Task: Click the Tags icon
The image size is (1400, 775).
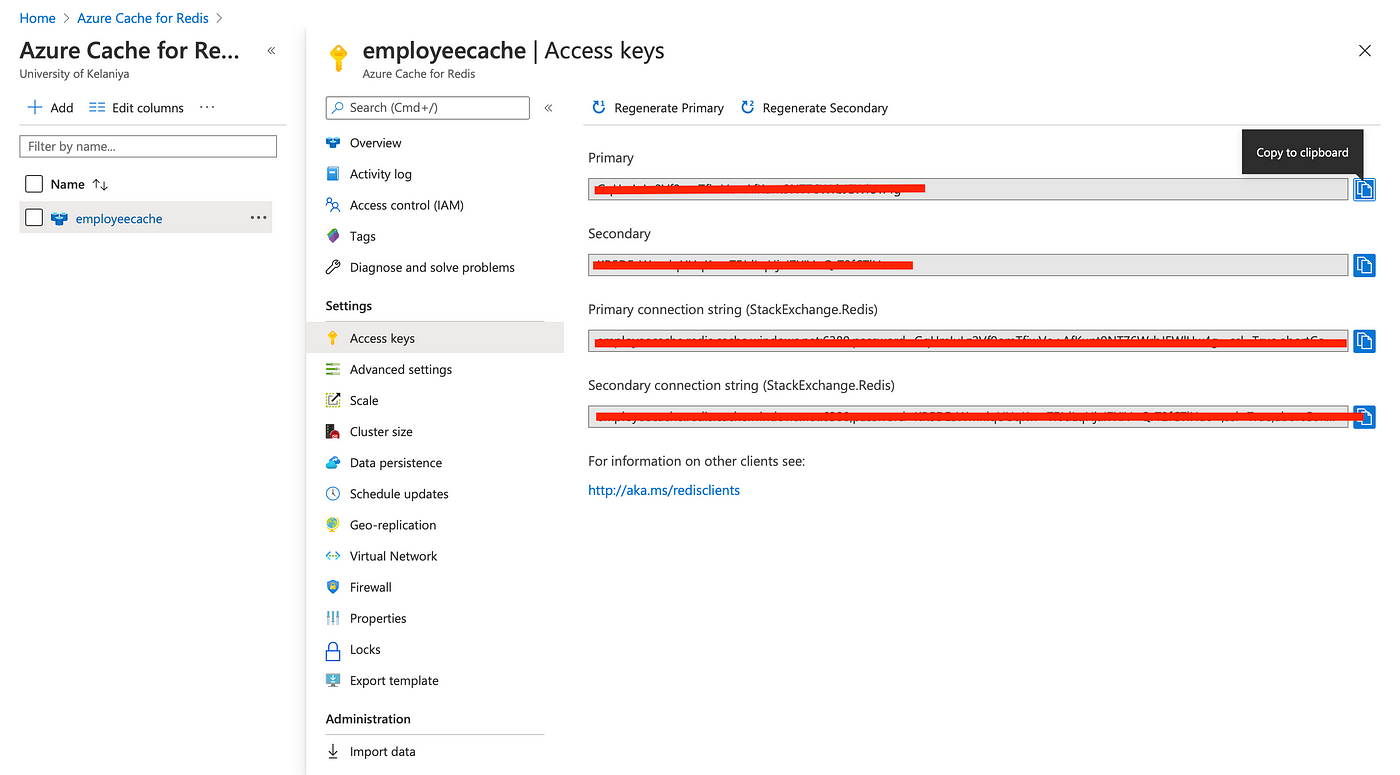Action: 333,236
